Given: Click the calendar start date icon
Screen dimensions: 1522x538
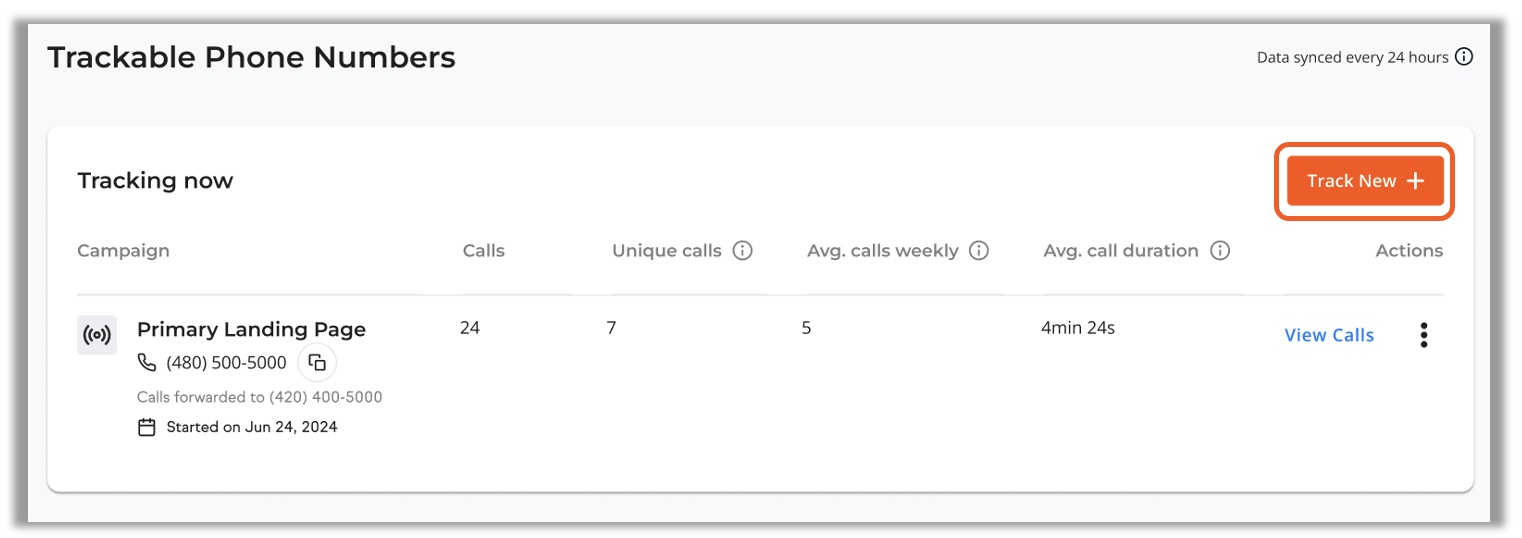Looking at the screenshot, I should 147,427.
